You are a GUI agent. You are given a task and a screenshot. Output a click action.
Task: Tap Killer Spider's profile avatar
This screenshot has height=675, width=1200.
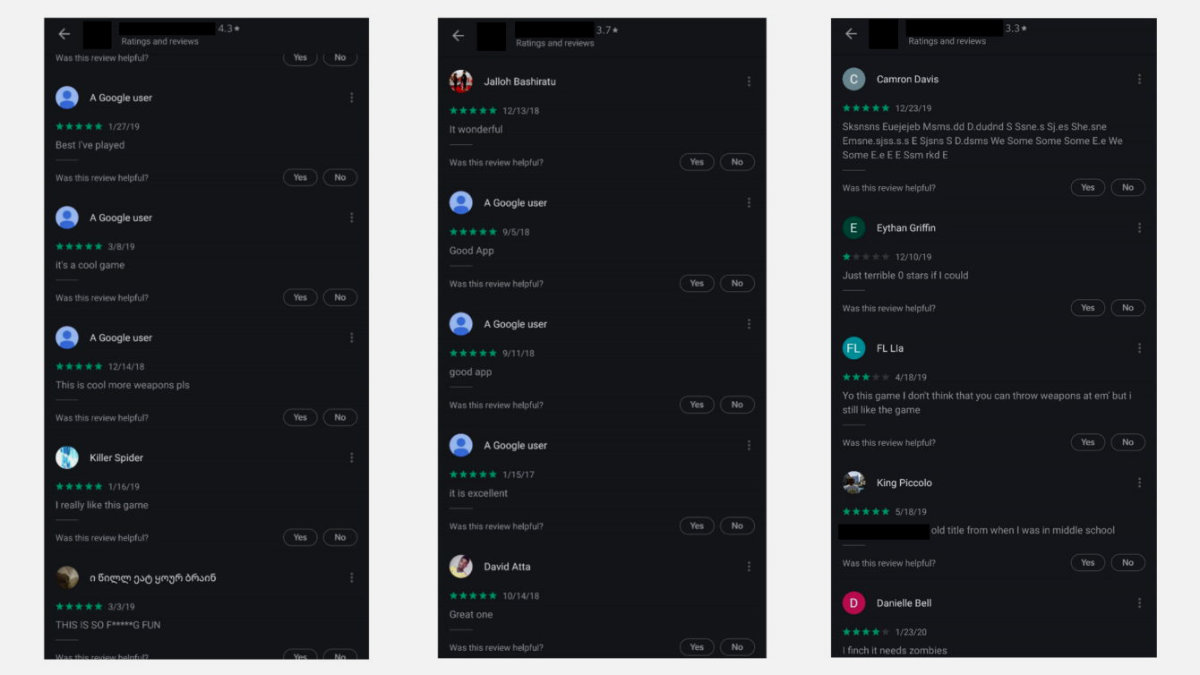pos(67,458)
